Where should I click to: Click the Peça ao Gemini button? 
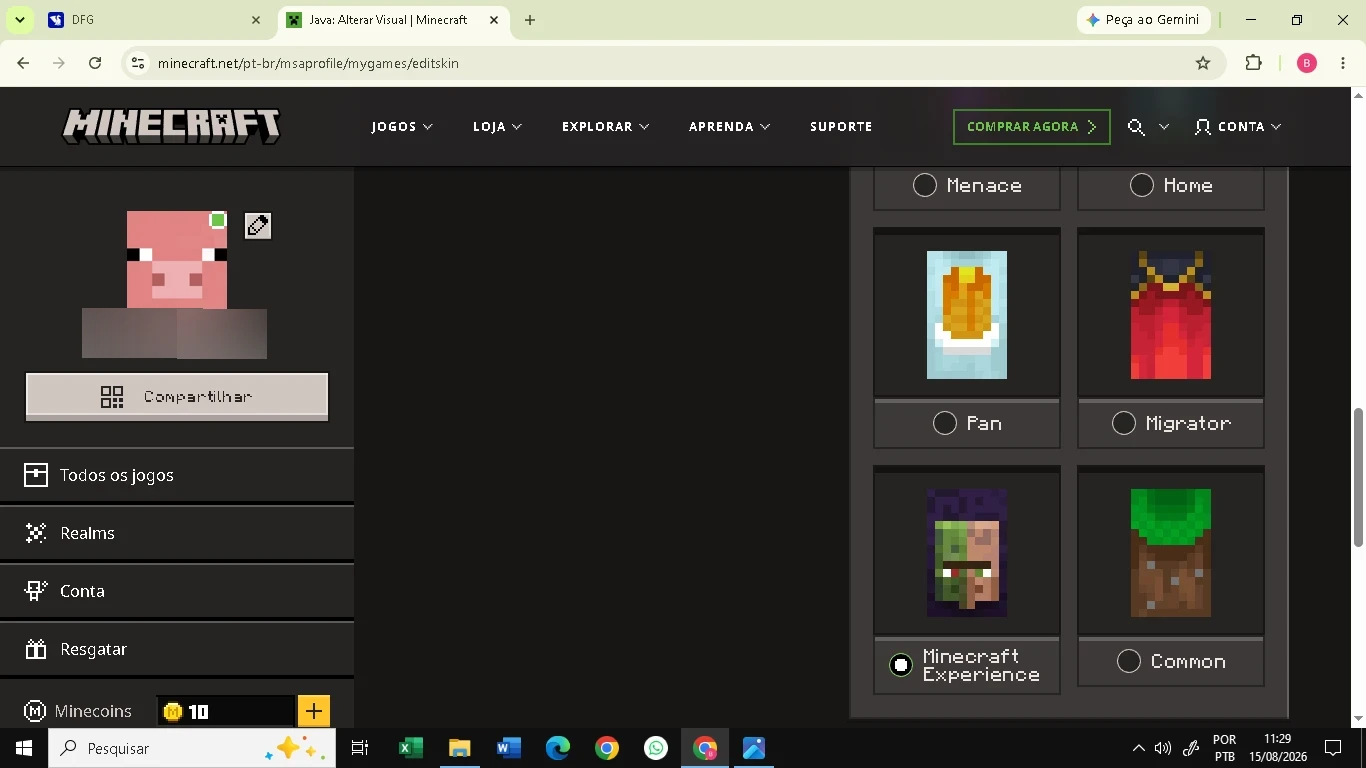1144,20
